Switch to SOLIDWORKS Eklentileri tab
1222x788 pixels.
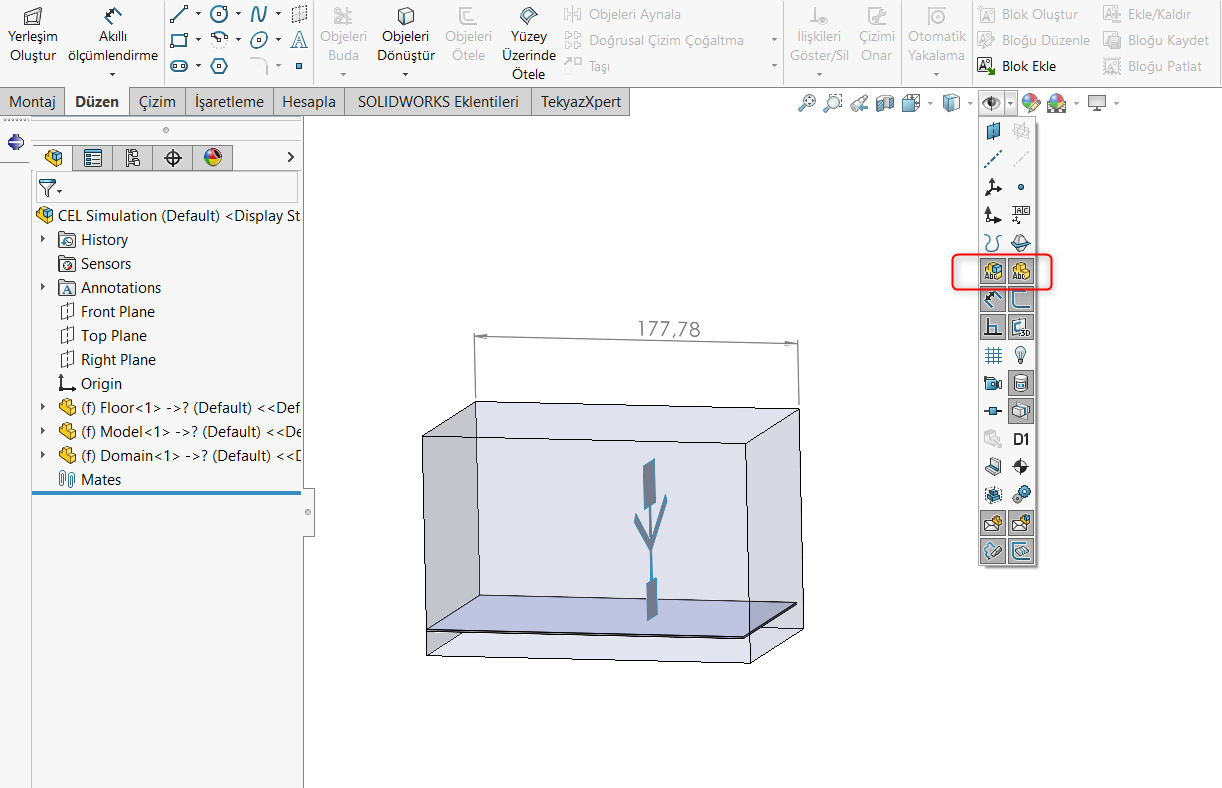(438, 102)
